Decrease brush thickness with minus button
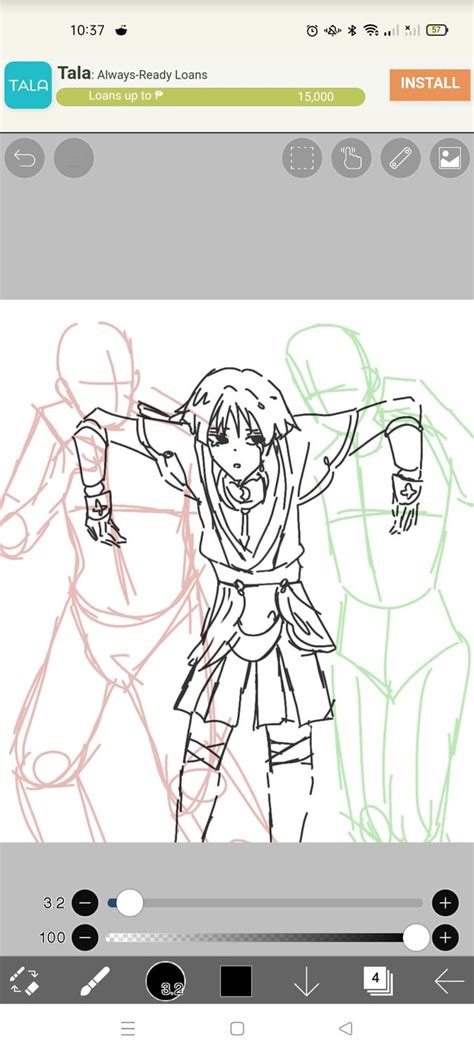 point(85,903)
